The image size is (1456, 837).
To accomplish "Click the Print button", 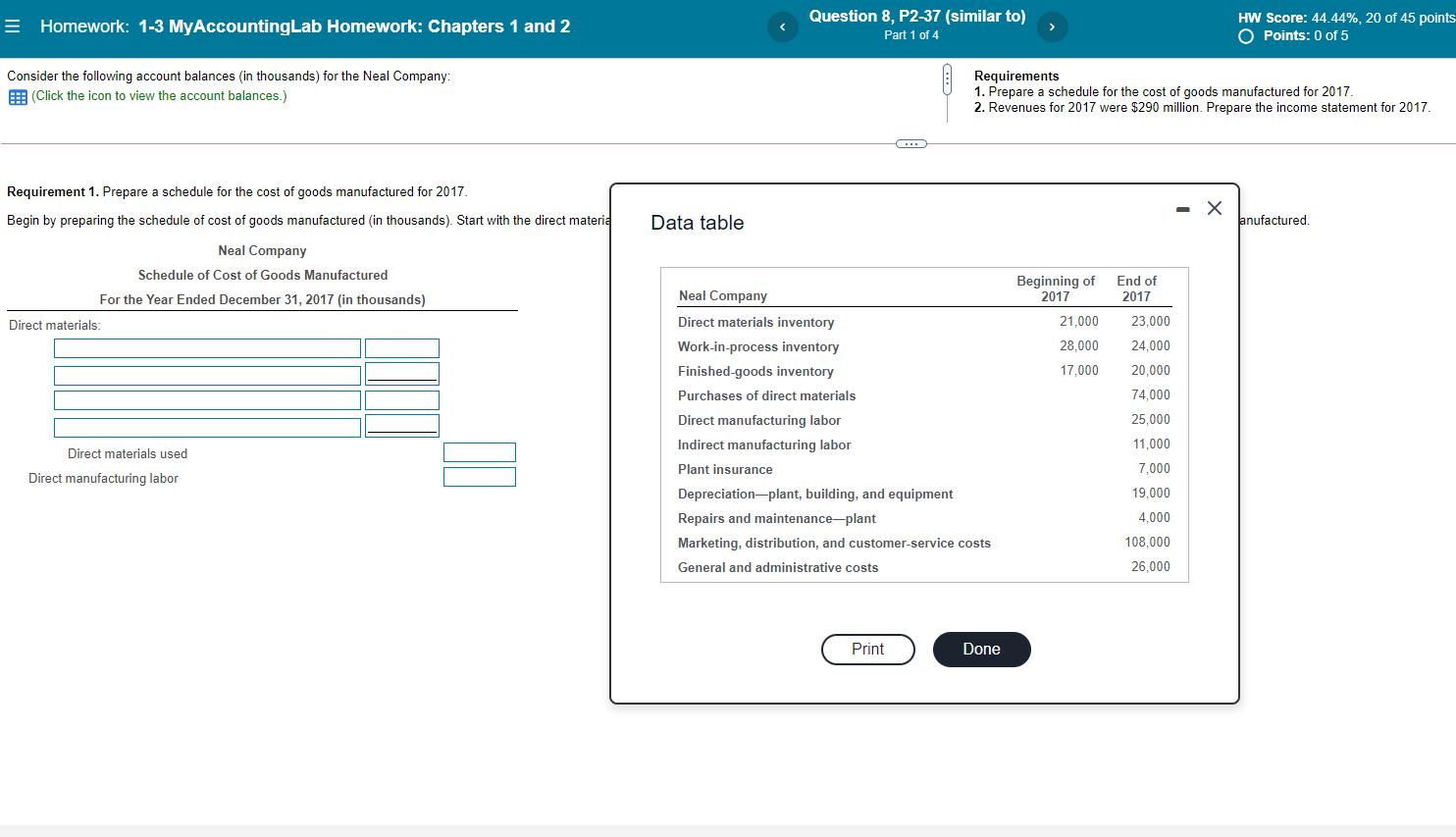I will tap(867, 650).
